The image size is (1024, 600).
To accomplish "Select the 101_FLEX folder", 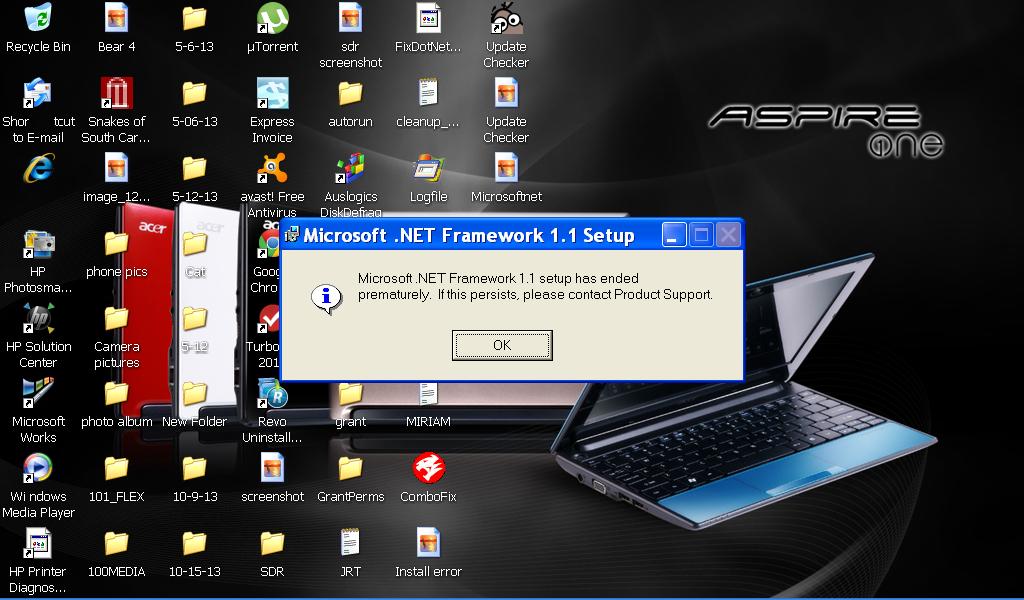I will coord(116,469).
